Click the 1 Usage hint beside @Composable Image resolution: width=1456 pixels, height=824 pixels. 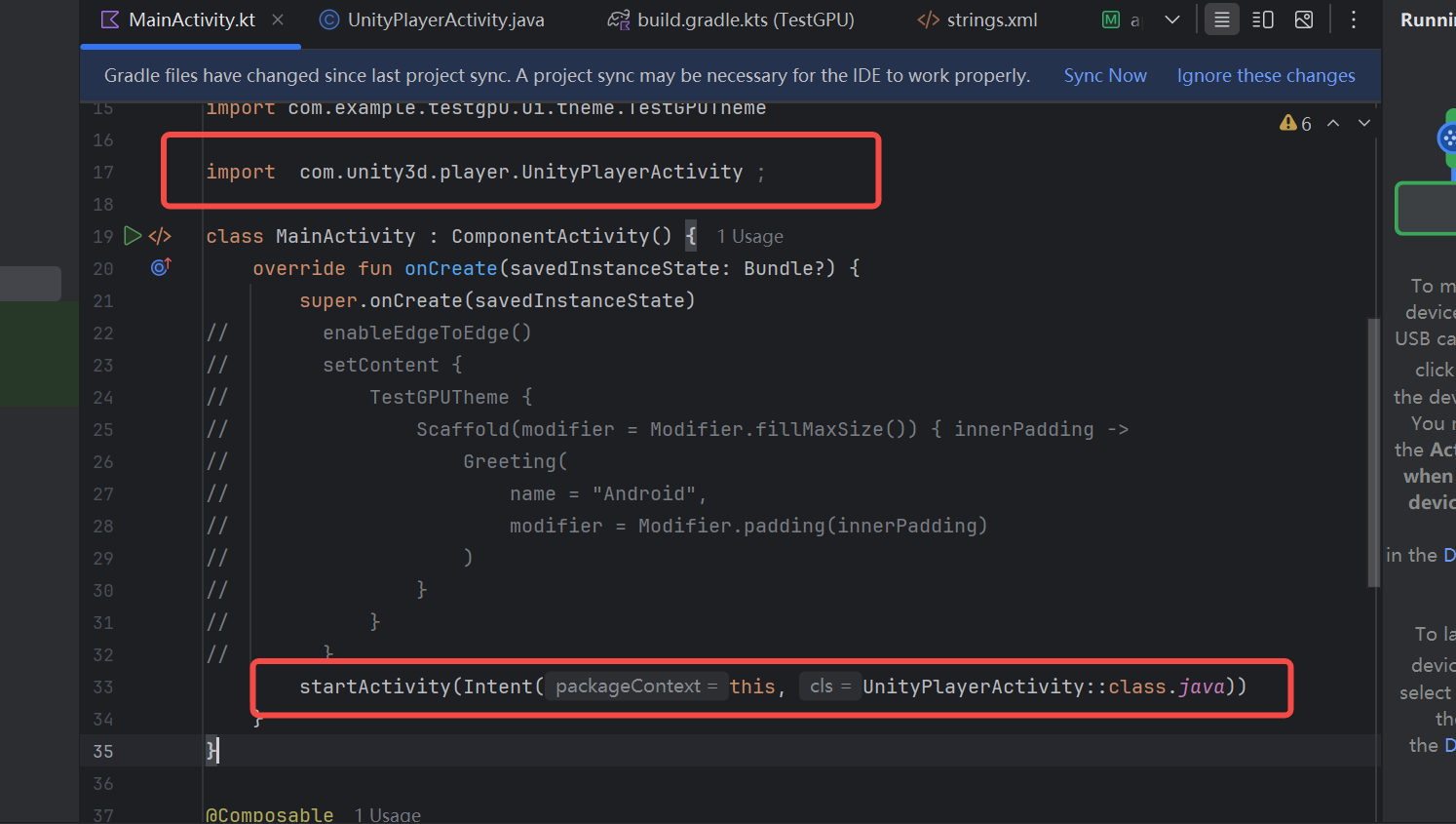tap(387, 815)
